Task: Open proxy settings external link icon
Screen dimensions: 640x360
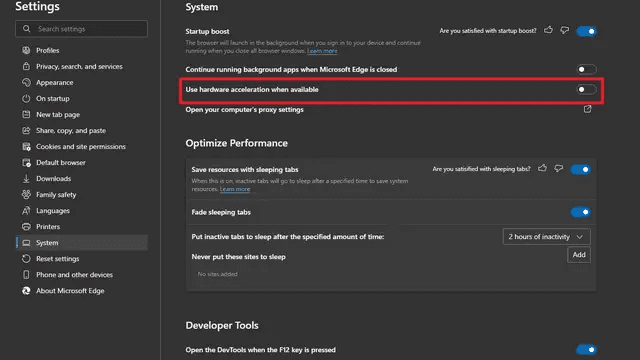Action: (587, 109)
